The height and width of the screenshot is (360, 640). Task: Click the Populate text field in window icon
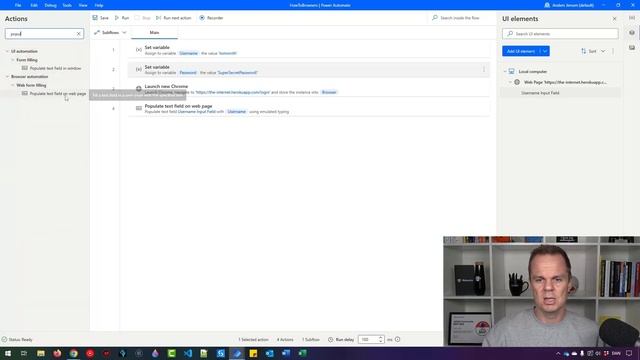[24, 68]
